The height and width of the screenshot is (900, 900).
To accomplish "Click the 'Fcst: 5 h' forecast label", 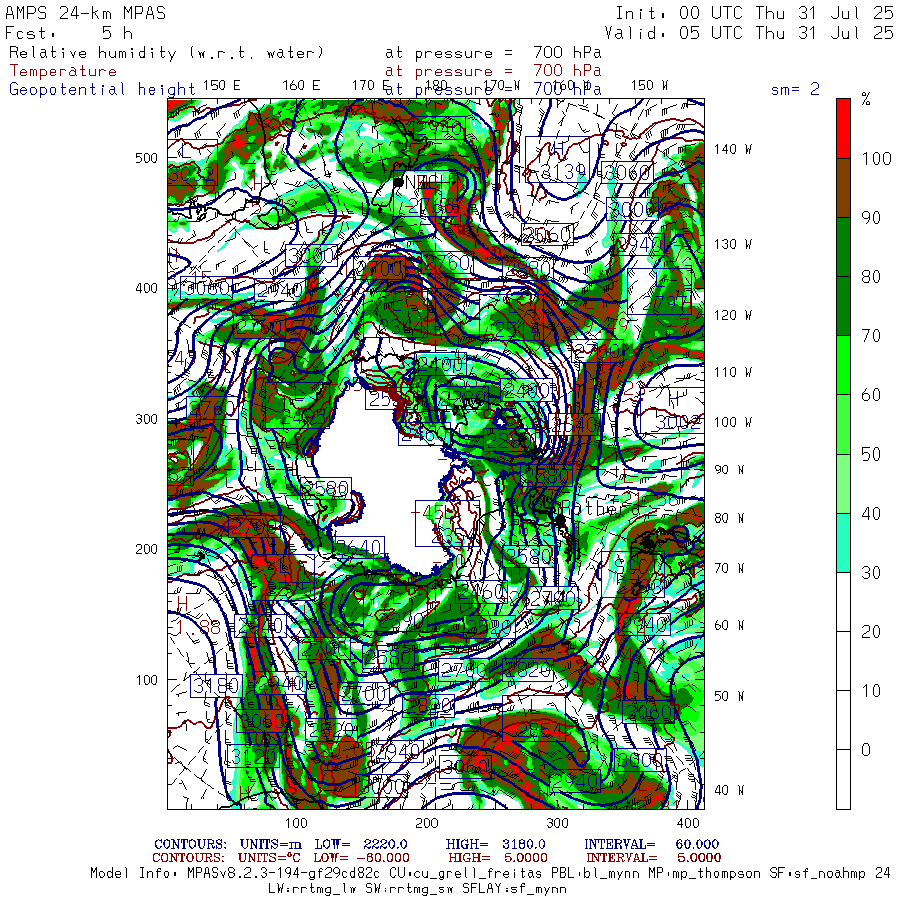I will (69, 33).
